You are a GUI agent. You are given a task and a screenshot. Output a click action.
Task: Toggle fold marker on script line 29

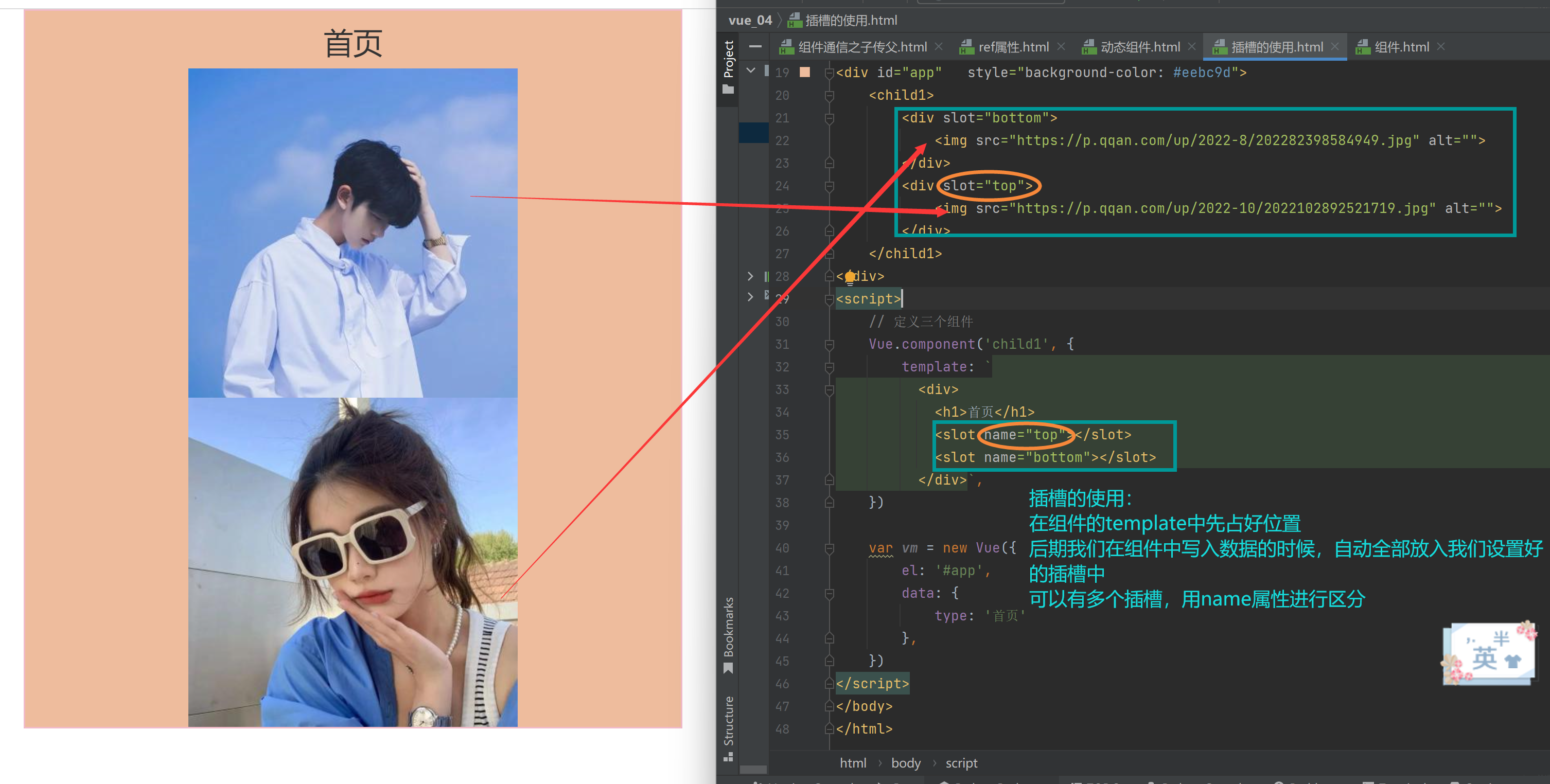click(x=829, y=299)
